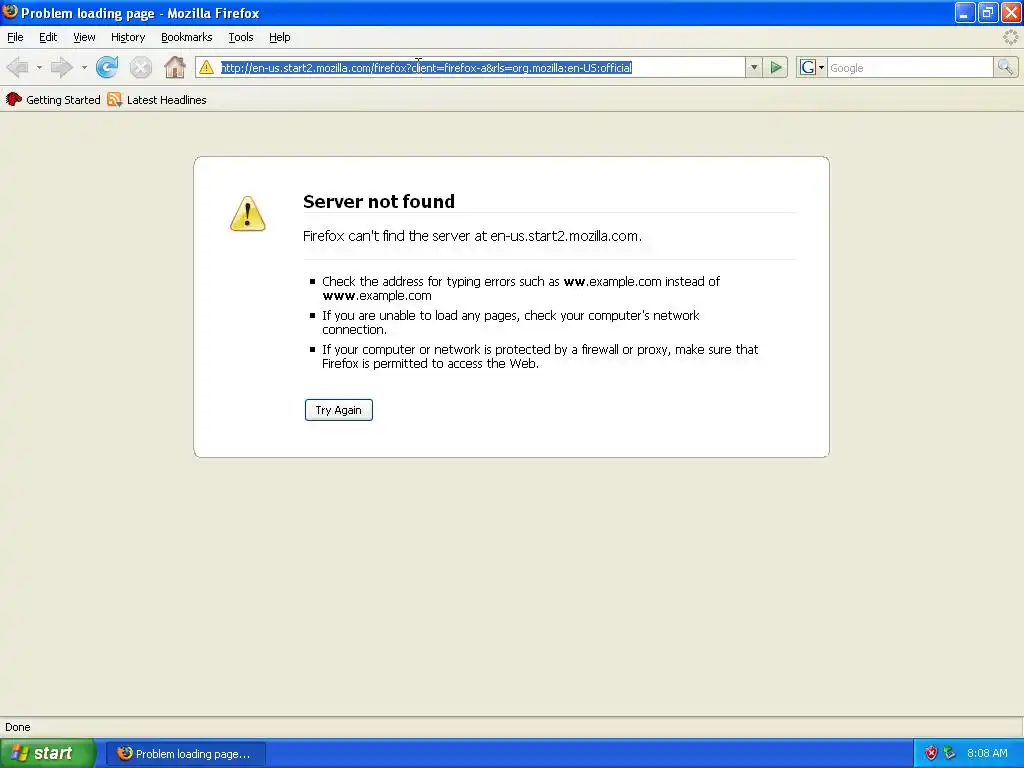Go to the Home page icon
The width and height of the screenshot is (1024, 768).
[x=174, y=67]
